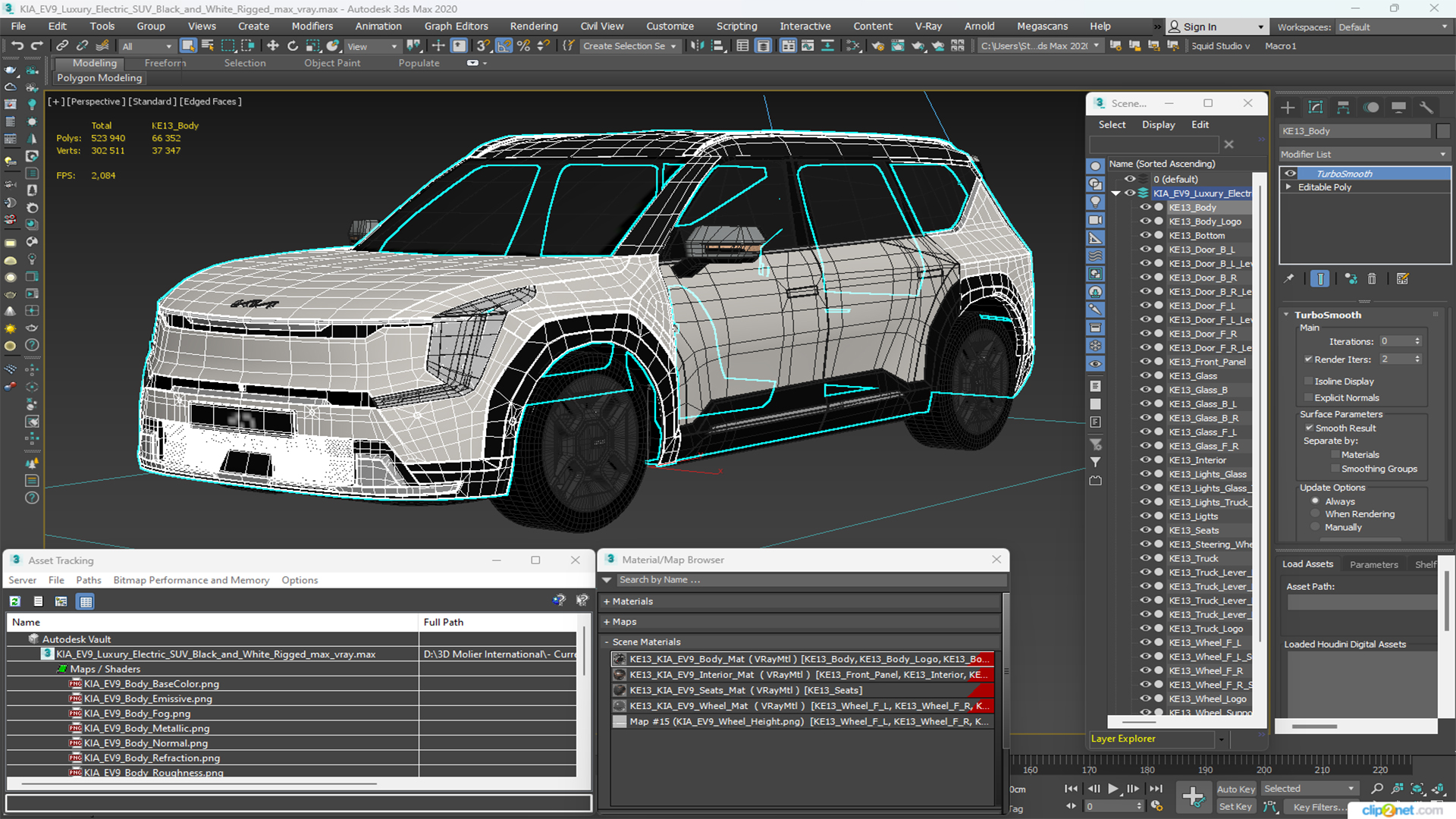Select the Manually update option
Screen dimensions: 1456x819
[1315, 527]
